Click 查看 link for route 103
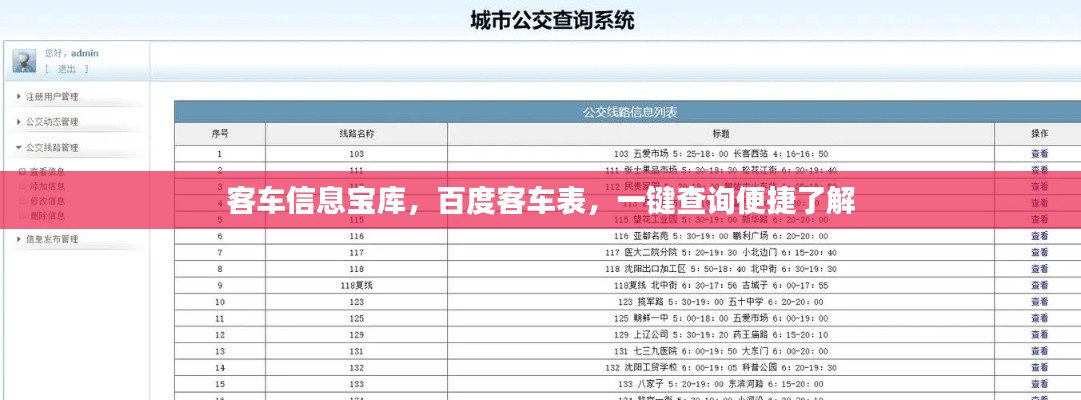This screenshot has height=400, width=1081. 1040,154
